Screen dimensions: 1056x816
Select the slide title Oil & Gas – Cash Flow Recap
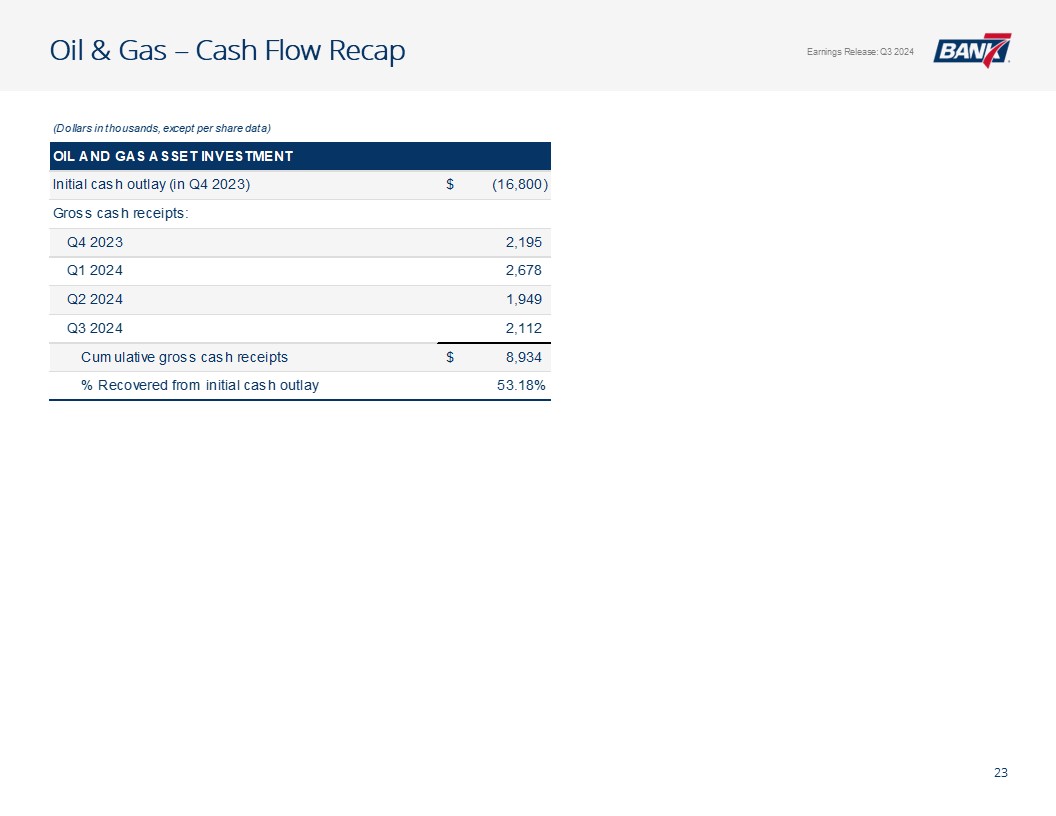tap(228, 51)
